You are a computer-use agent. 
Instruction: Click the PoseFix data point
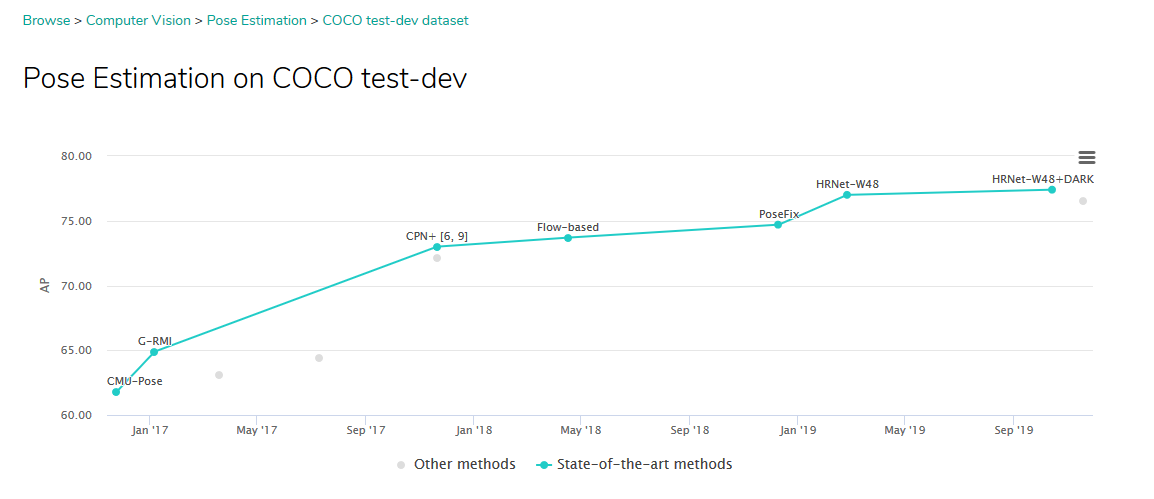pos(778,225)
